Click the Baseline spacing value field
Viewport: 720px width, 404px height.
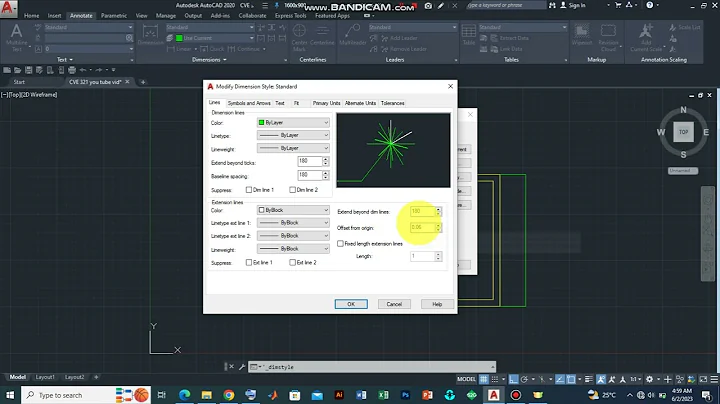[x=309, y=175]
